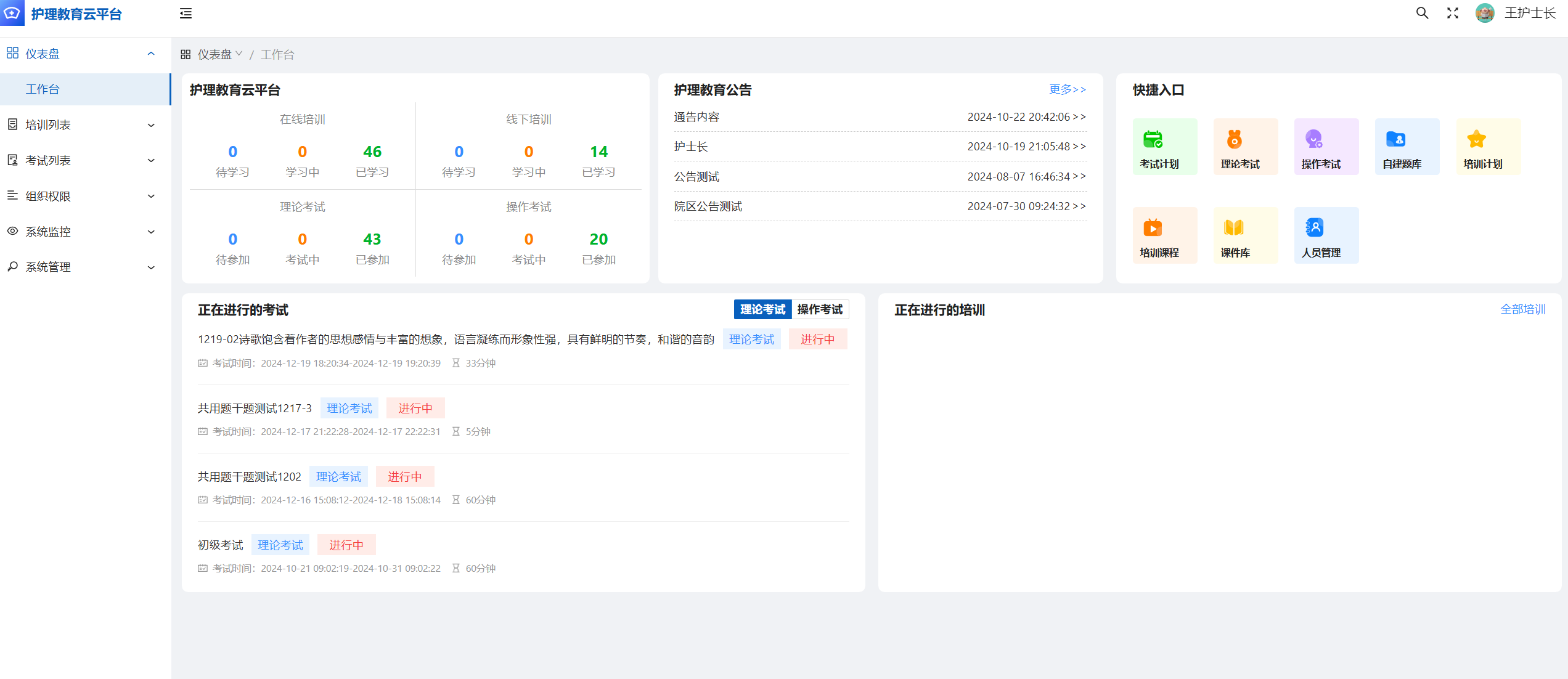Open the 公告测试 announcement row

(696, 177)
